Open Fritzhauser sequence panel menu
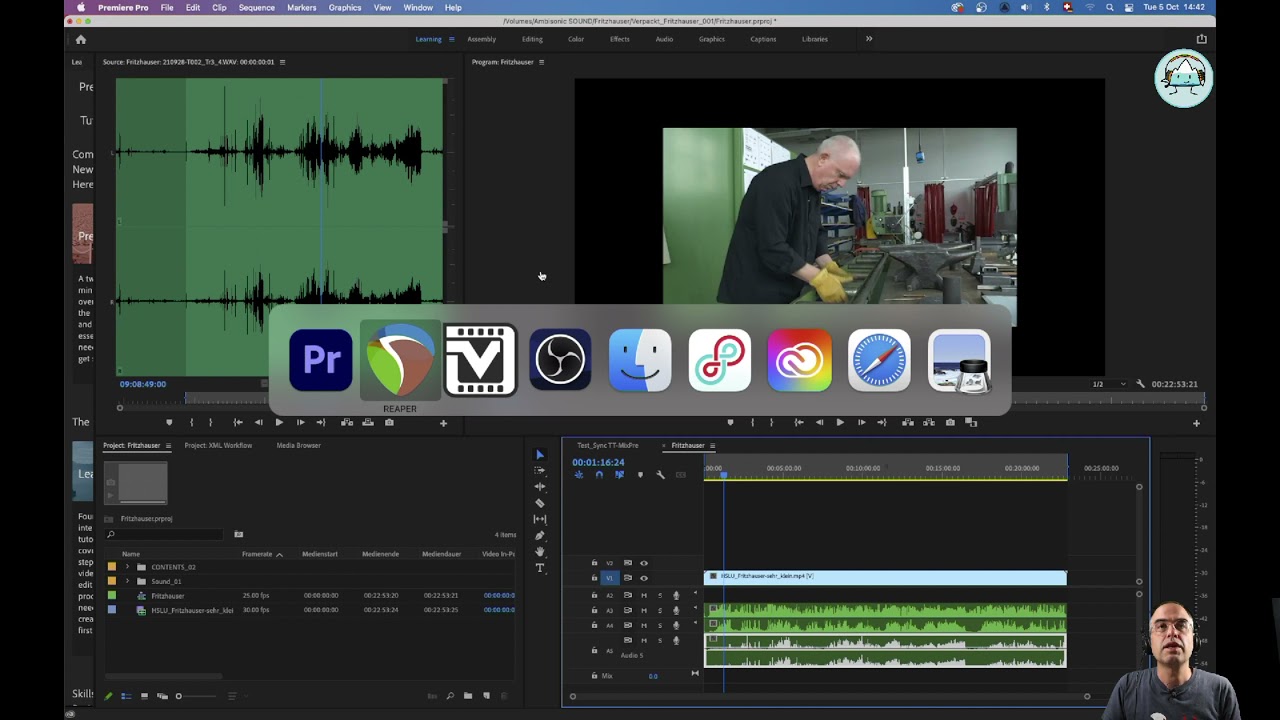The image size is (1280, 720). (x=712, y=445)
